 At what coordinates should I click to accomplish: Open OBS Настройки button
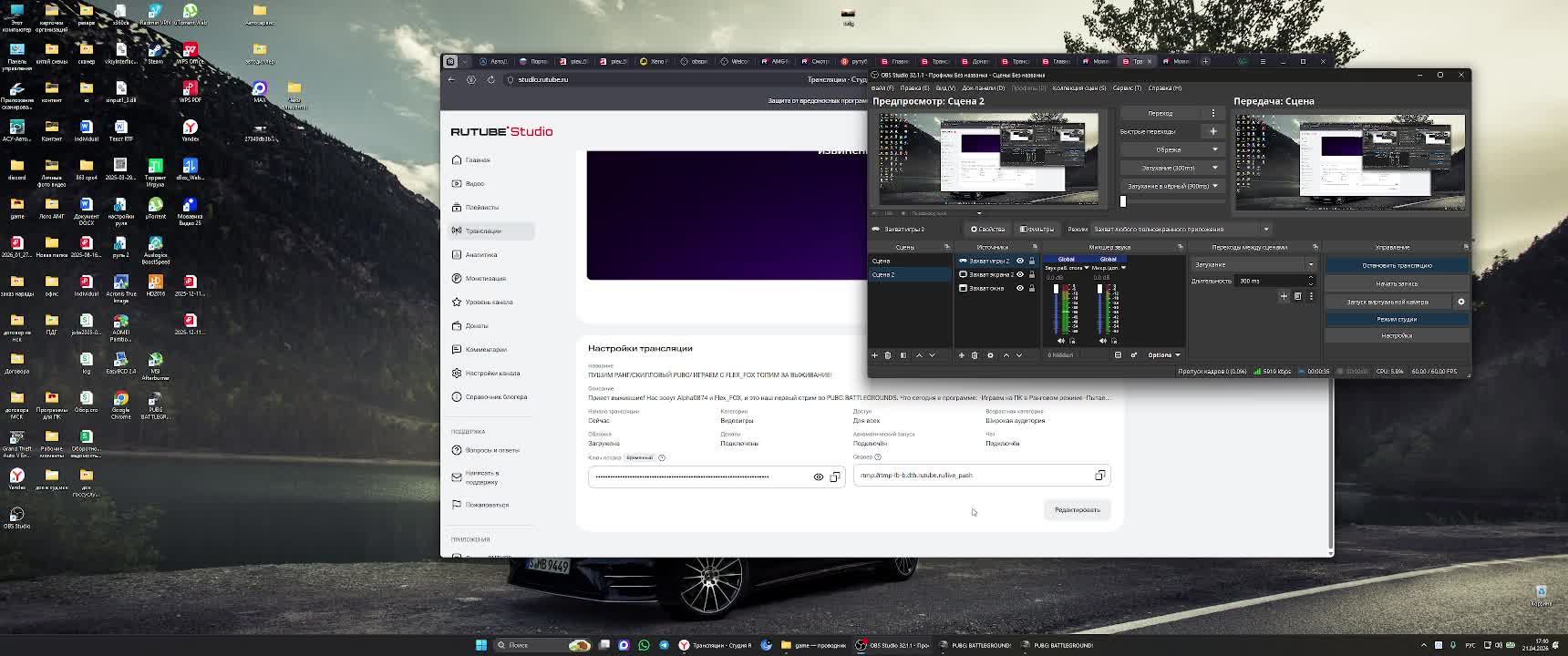(1397, 335)
